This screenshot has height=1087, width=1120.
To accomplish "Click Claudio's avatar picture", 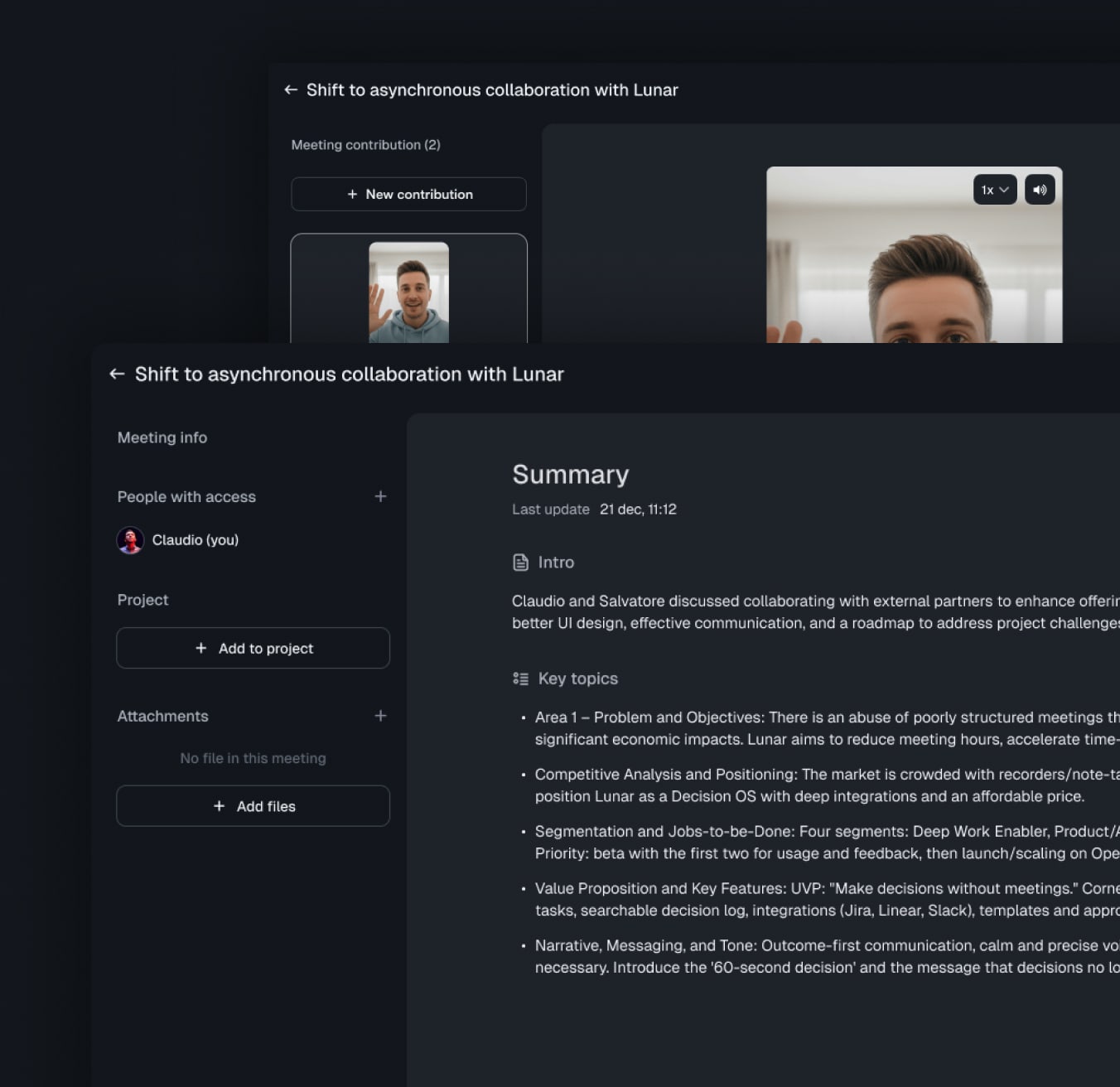I will [130, 540].
